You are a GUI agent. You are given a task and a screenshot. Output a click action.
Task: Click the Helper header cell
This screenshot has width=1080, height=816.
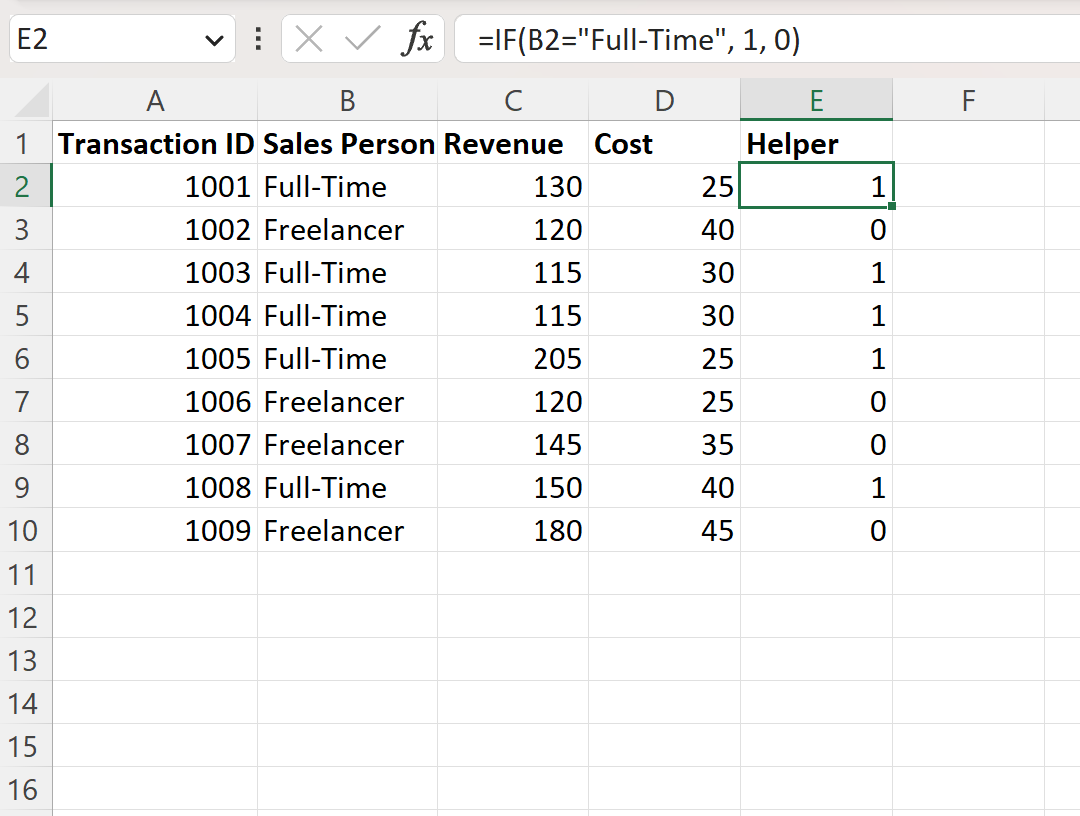coord(816,143)
